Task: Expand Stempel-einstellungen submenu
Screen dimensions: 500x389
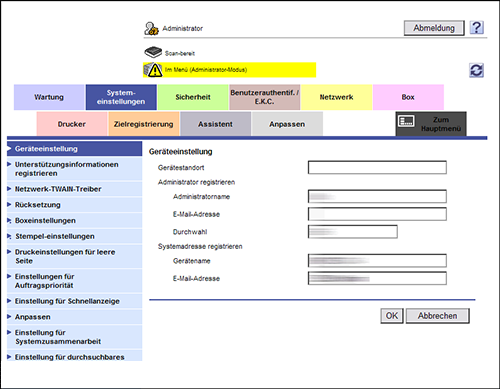Action: click(x=74, y=236)
